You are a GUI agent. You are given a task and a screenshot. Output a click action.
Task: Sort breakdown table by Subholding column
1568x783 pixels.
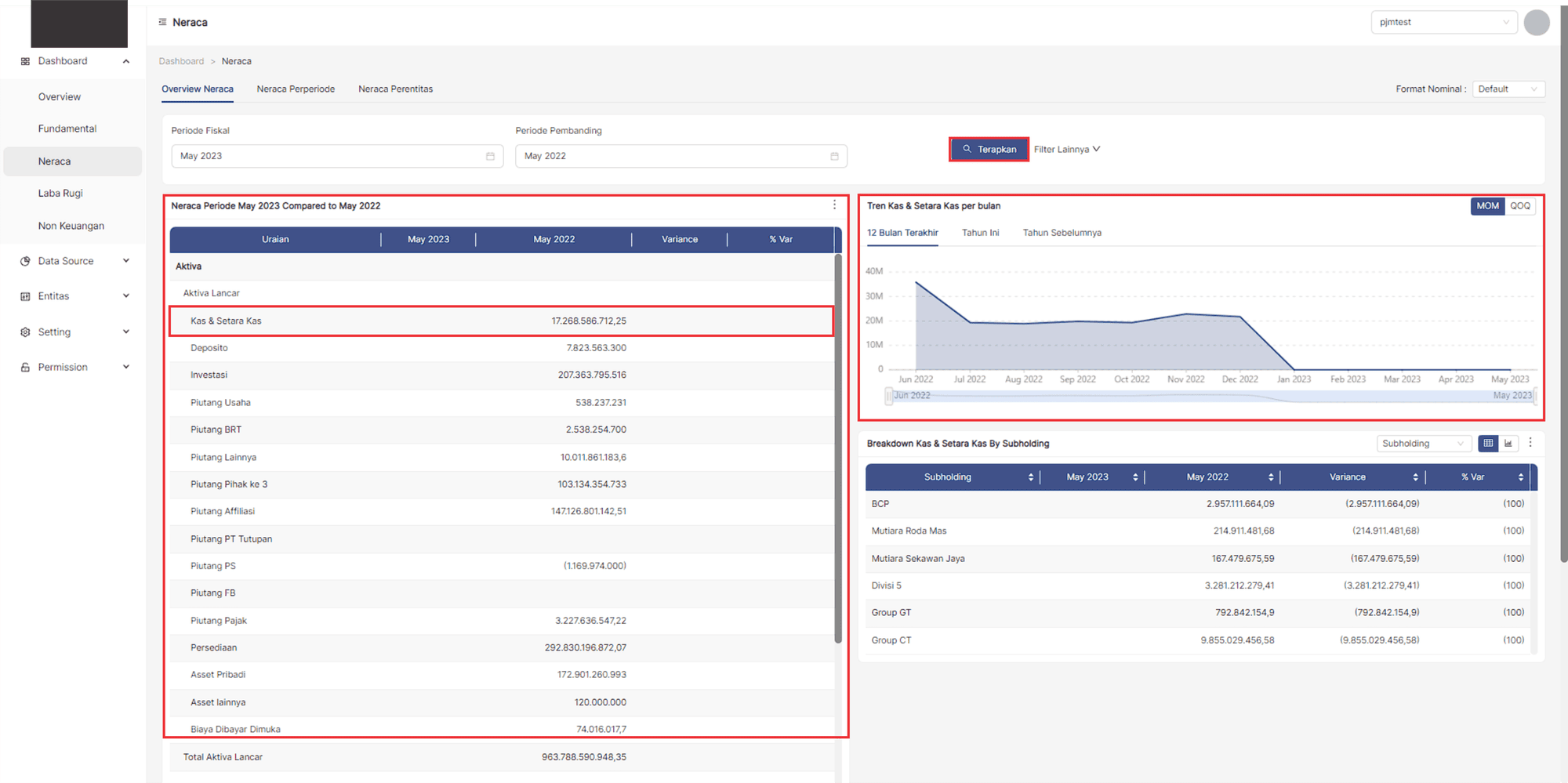(1030, 477)
